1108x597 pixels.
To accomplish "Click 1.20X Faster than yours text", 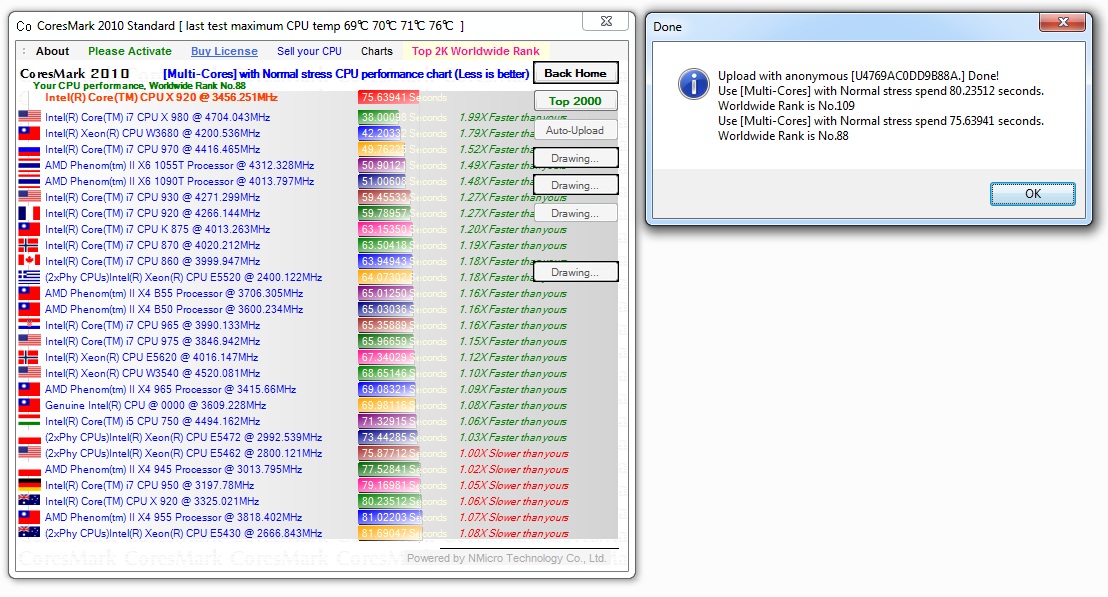I will point(513,230).
